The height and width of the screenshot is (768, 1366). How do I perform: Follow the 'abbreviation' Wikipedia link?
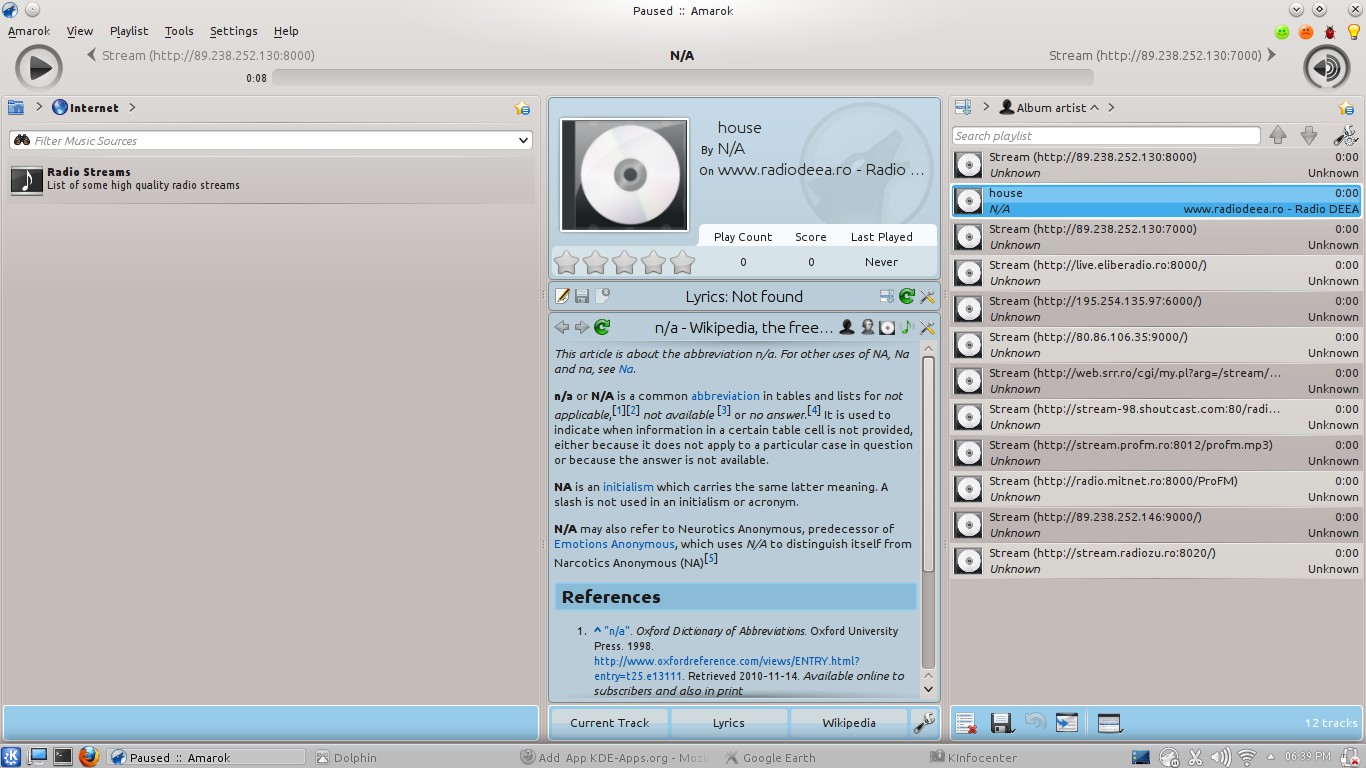(x=725, y=396)
